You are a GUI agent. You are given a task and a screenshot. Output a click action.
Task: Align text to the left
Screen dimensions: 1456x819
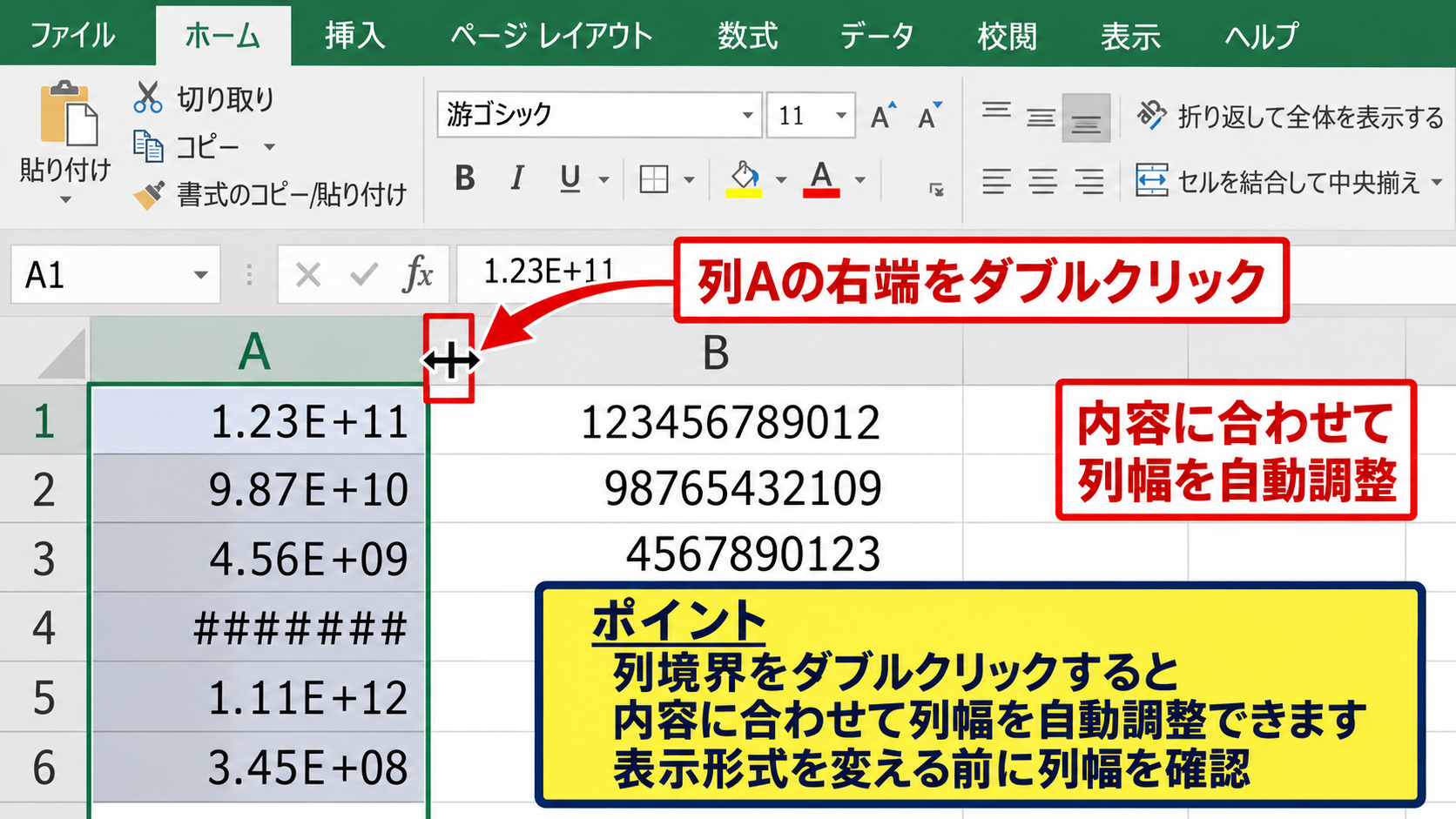pos(996,181)
